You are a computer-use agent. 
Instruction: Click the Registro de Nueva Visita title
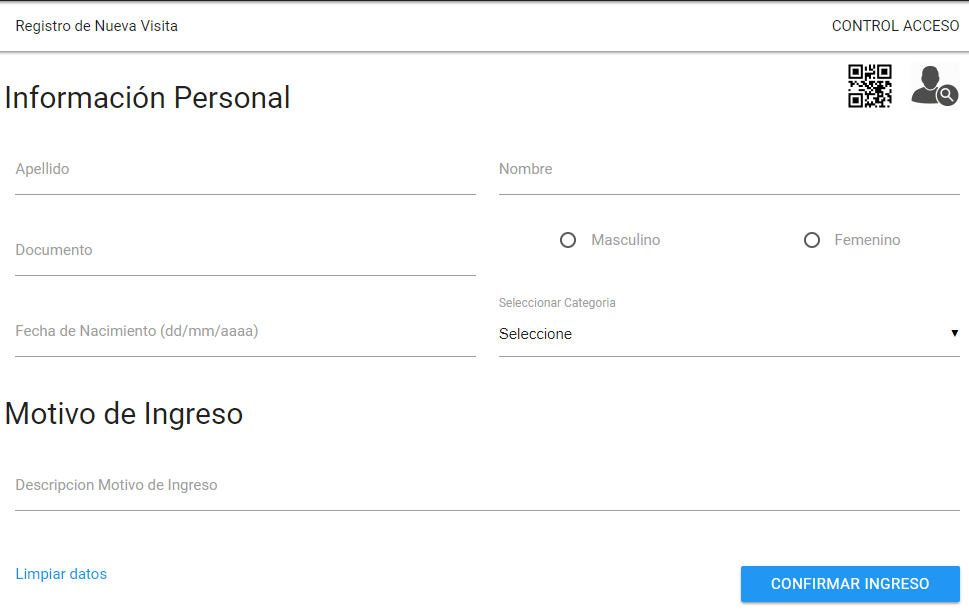point(97,26)
